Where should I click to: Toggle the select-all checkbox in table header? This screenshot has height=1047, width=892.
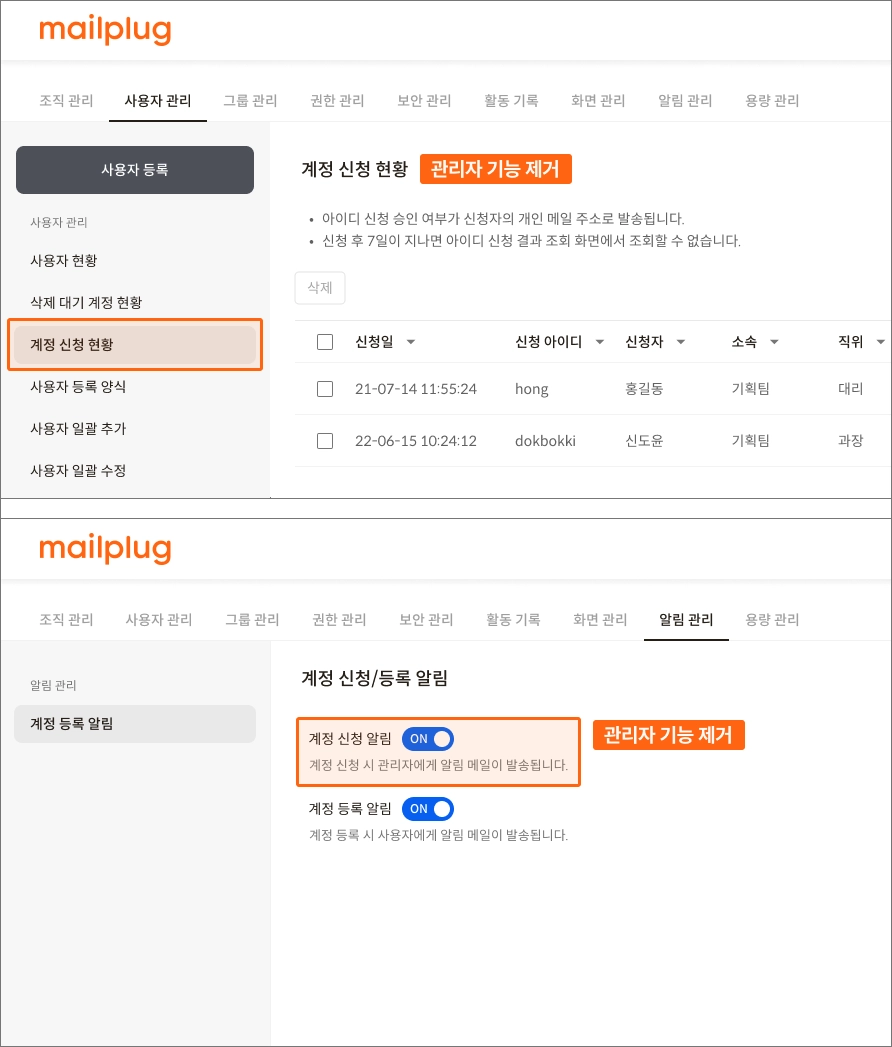click(325, 342)
